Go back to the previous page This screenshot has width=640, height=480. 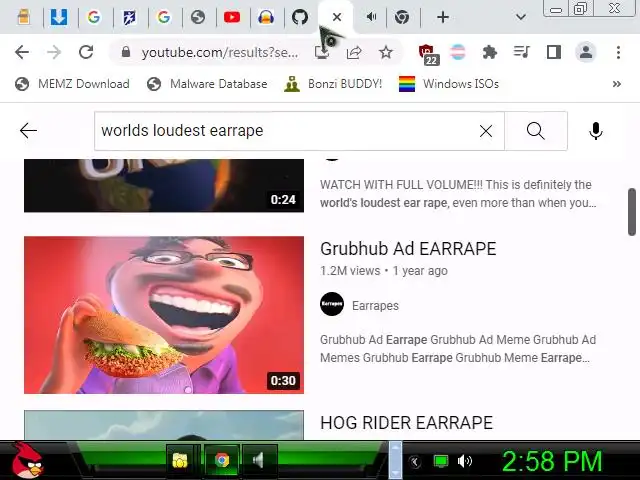point(22,52)
